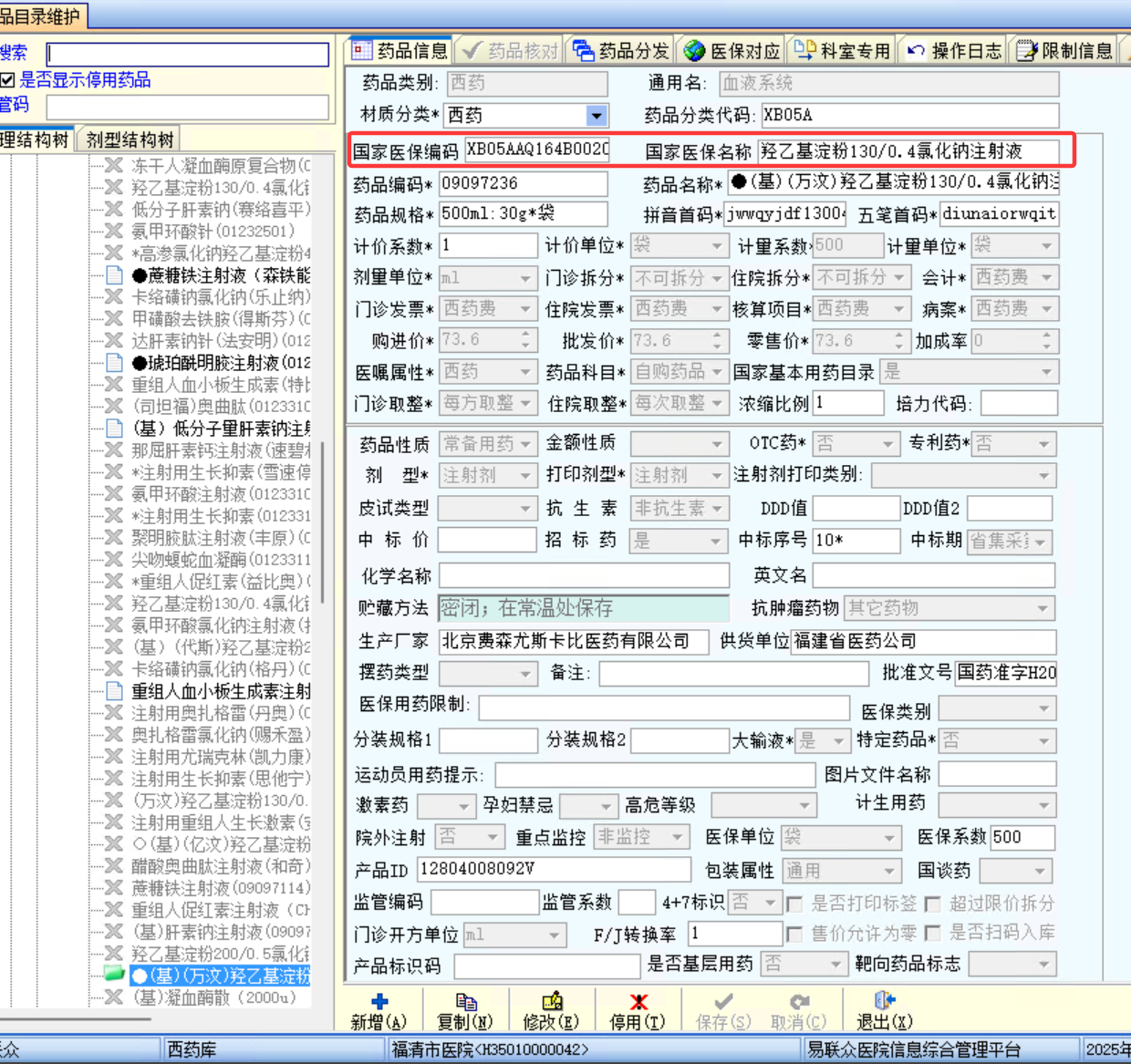Click the 搜索 search input field
This screenshot has width=1131, height=1064.
coord(188,55)
